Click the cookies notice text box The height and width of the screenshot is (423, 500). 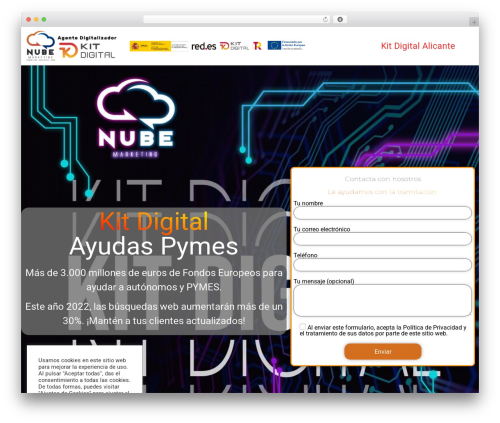pyautogui.click(x=84, y=369)
